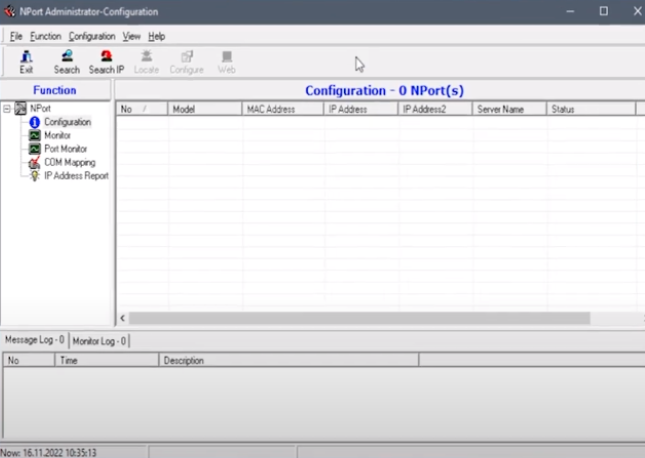Open the View menu
This screenshot has height=458, width=645.
point(131,36)
